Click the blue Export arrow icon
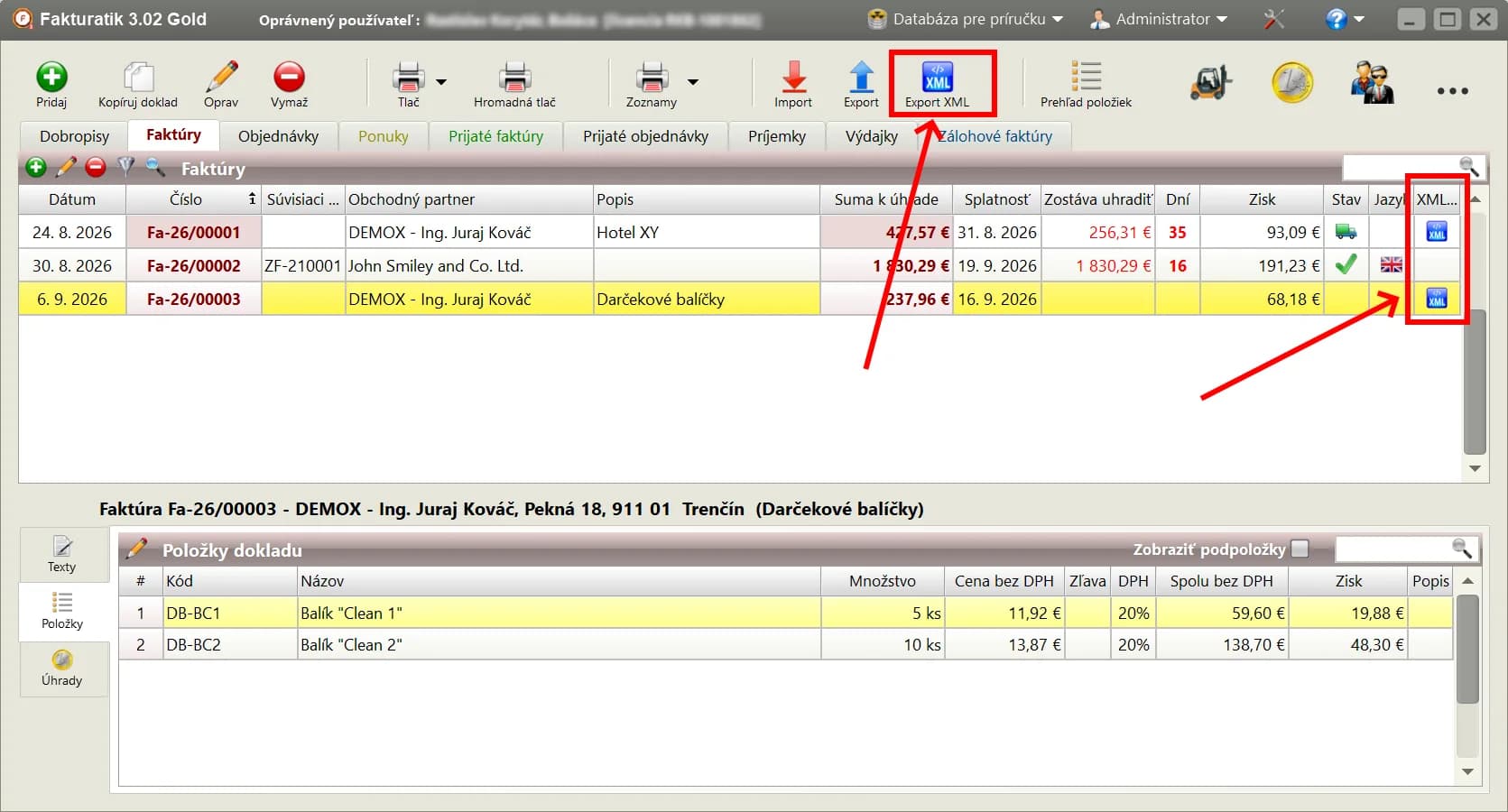Image resolution: width=1508 pixels, height=812 pixels. point(861,78)
